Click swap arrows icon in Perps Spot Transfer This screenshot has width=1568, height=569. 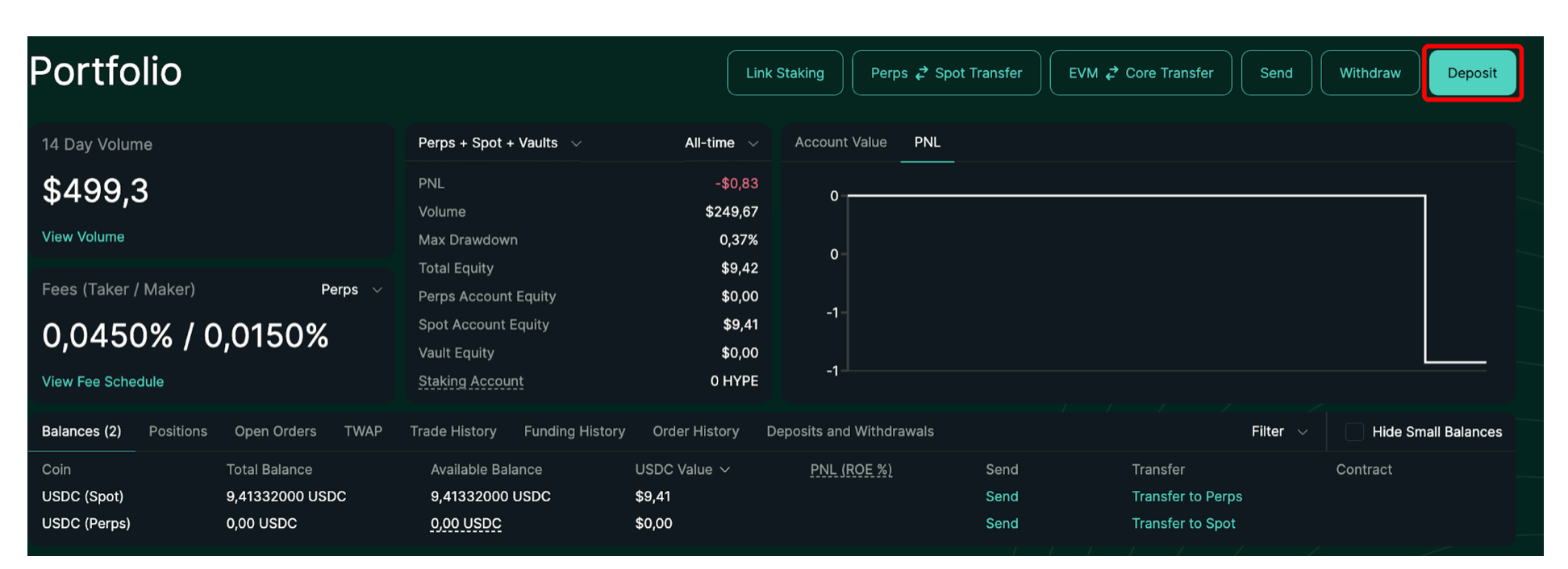coord(921,73)
